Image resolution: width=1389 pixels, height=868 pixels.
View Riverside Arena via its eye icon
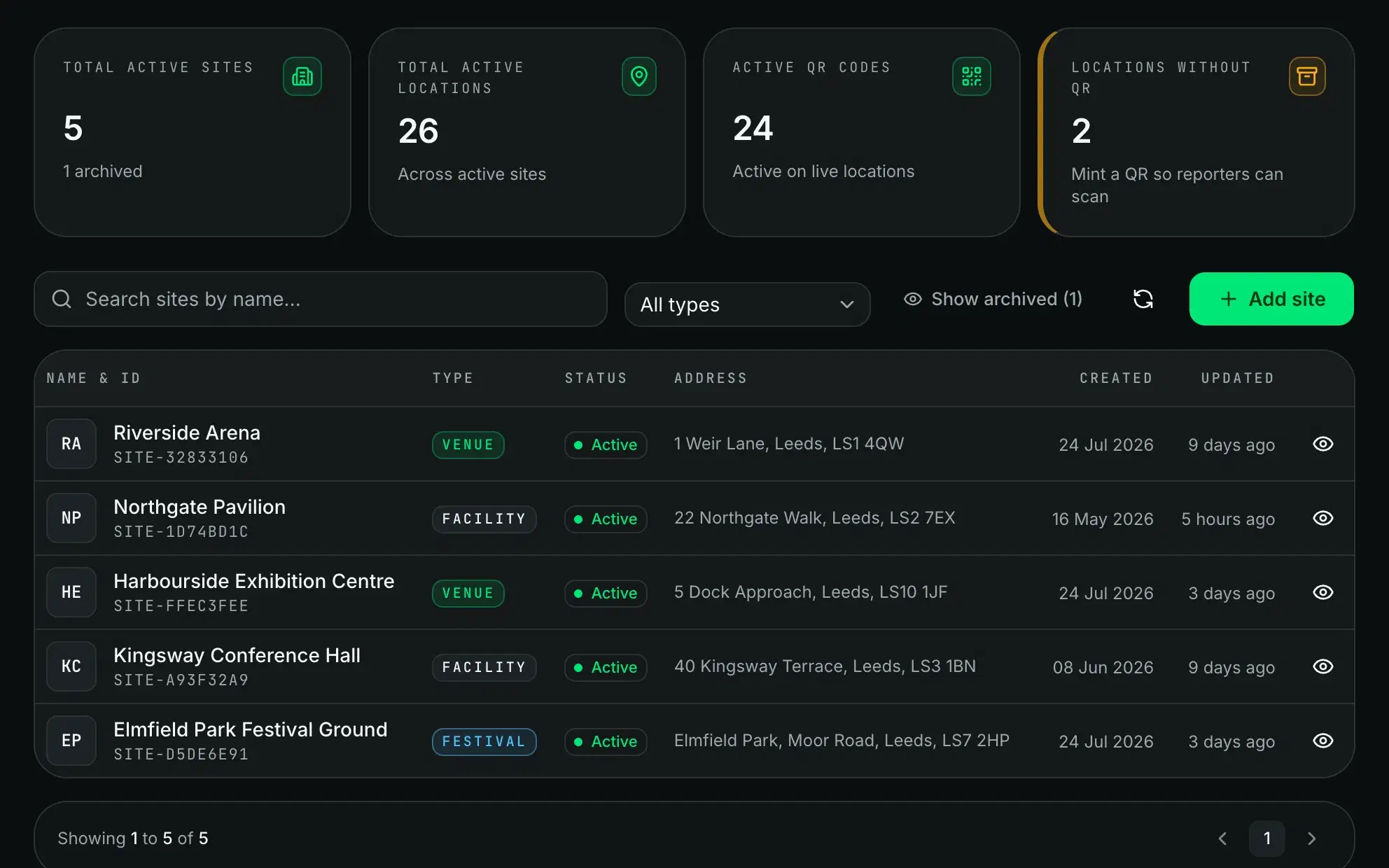pyautogui.click(x=1322, y=444)
